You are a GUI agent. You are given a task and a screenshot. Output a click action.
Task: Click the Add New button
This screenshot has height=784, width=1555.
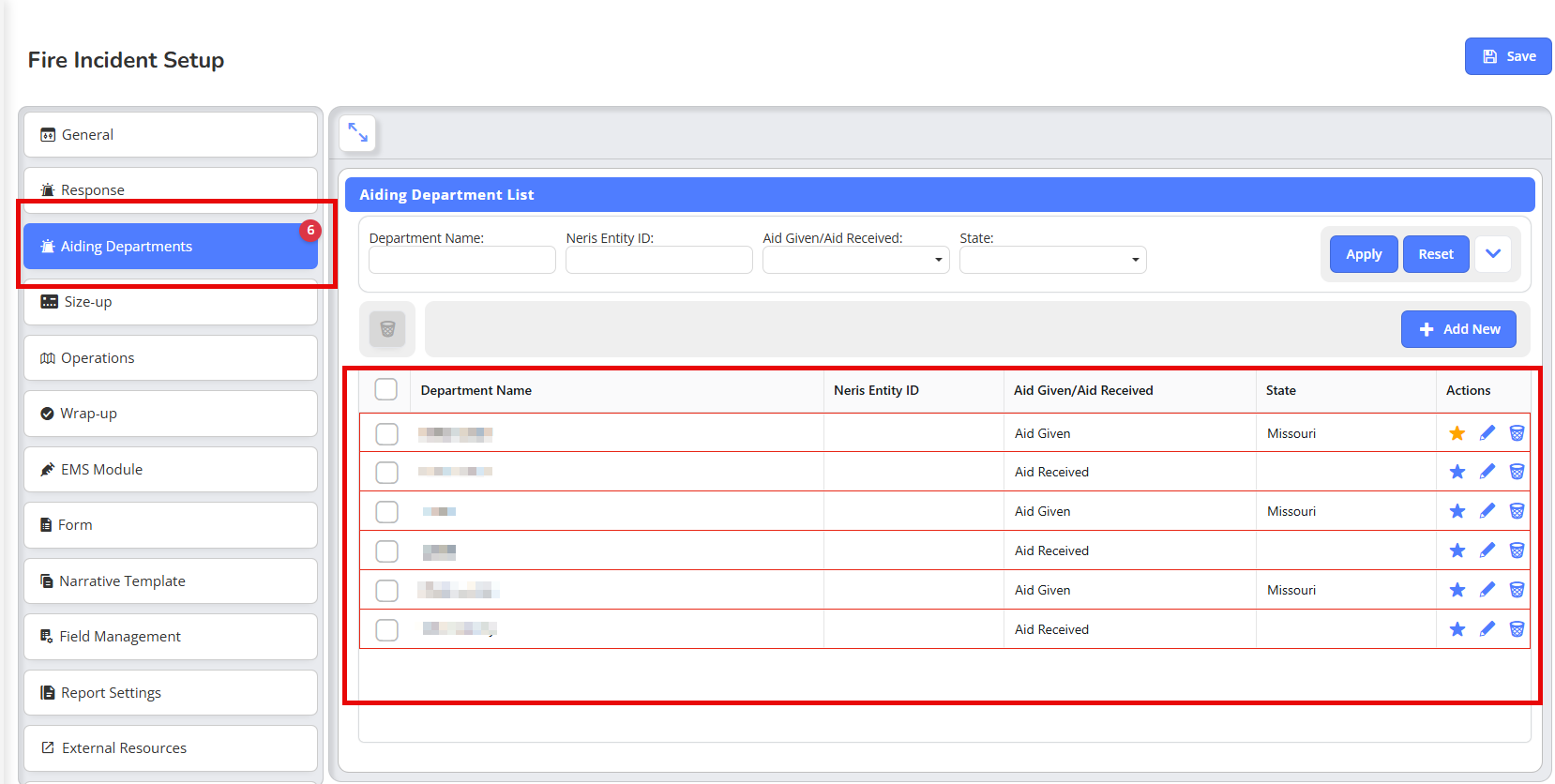[x=1458, y=329]
